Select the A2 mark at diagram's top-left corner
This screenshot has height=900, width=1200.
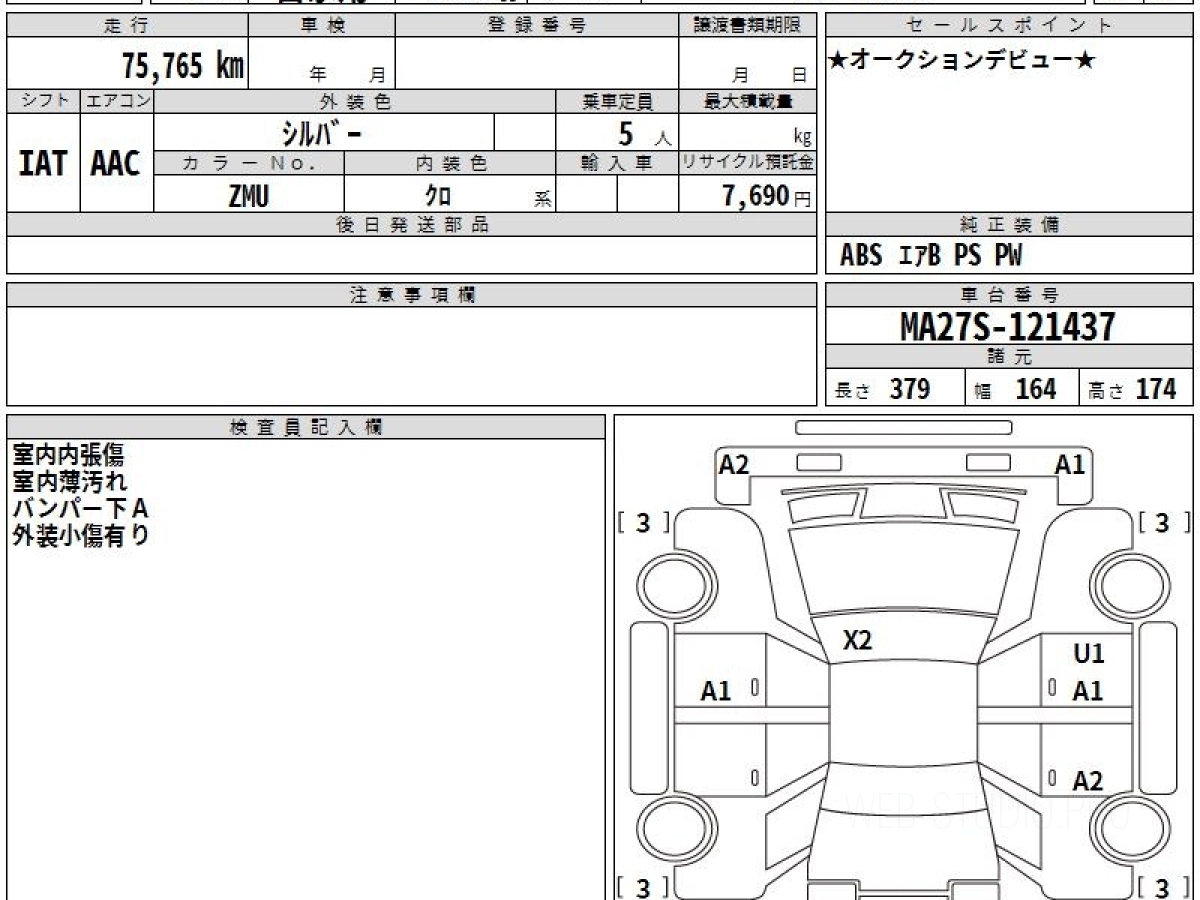click(x=734, y=464)
